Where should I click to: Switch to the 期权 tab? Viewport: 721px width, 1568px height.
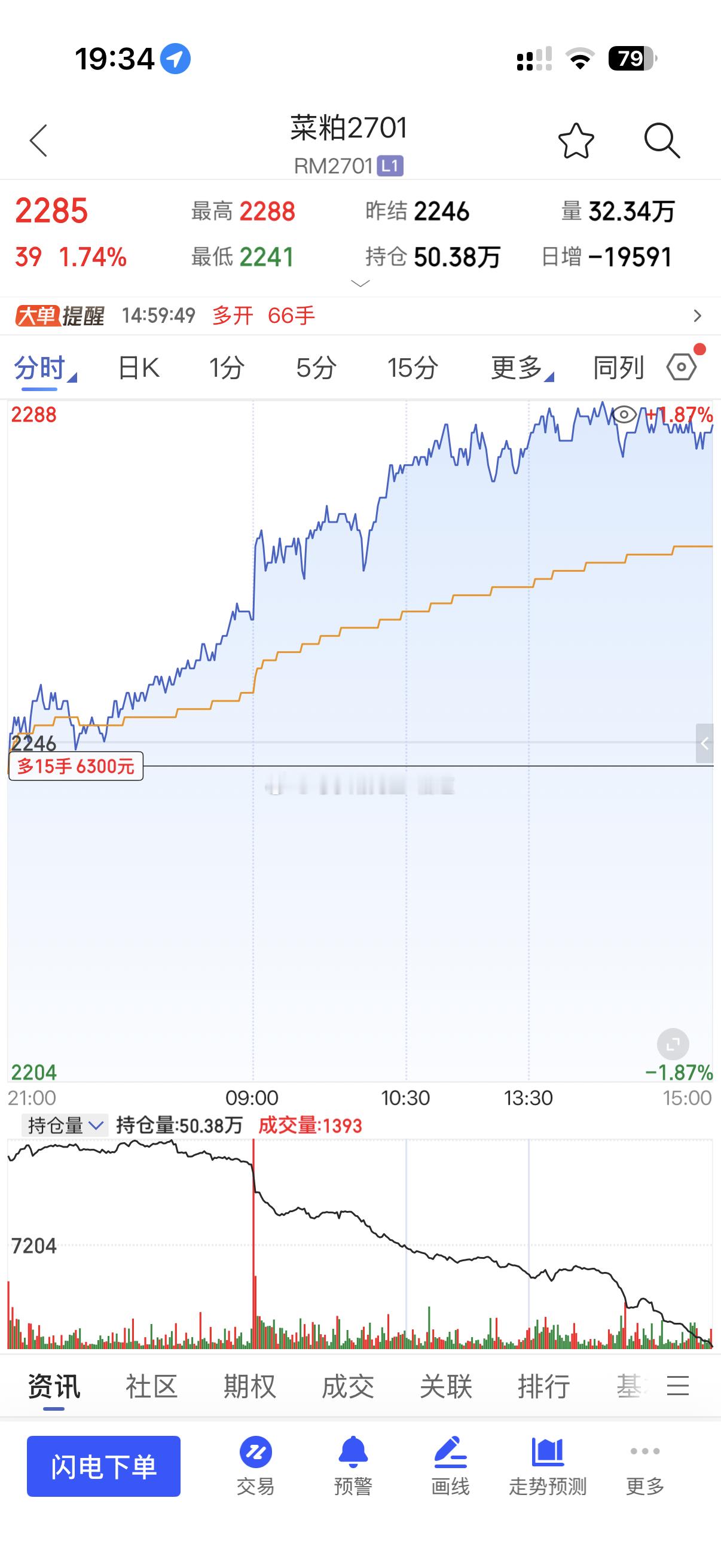249,1387
